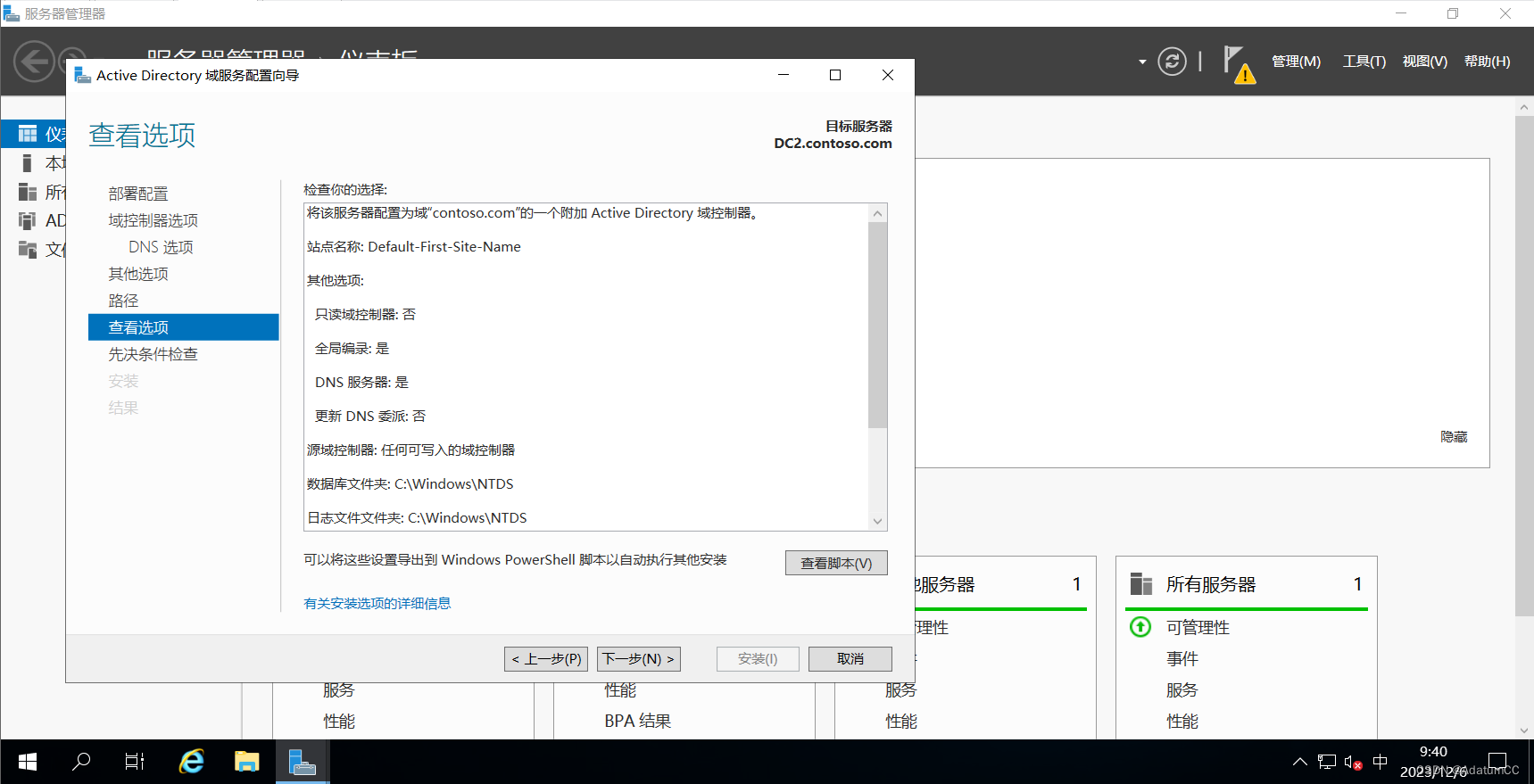Click scroll up arrow of Server Manager dashboard
This screenshot has width=1534, height=784.
coord(1524,107)
